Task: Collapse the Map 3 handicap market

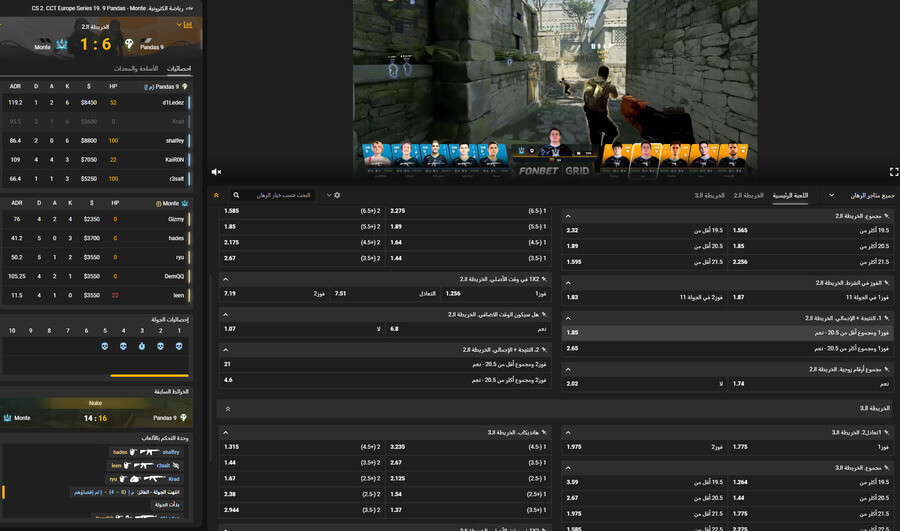Action: pyautogui.click(x=226, y=433)
